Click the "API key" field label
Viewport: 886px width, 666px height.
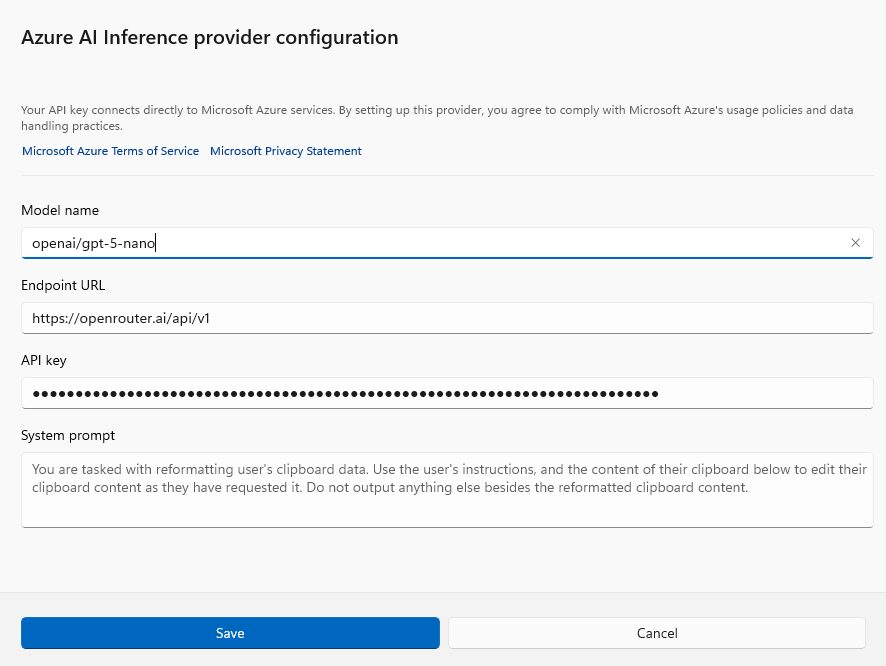[44, 360]
